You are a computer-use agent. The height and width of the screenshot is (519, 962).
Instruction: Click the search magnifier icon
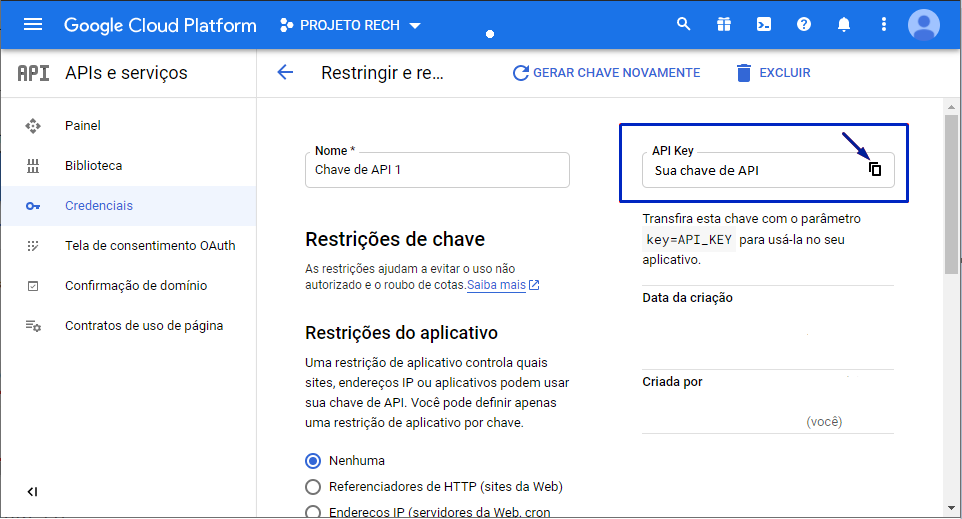683,25
